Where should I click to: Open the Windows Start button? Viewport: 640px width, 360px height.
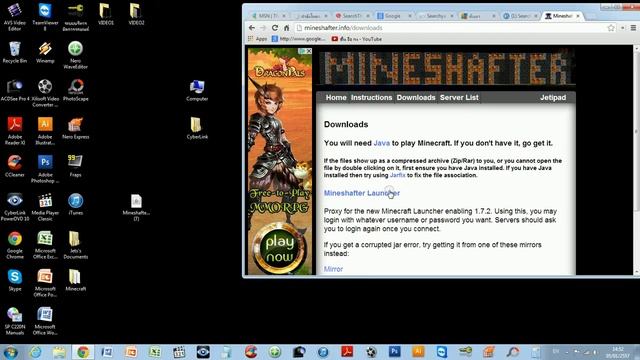point(11,352)
